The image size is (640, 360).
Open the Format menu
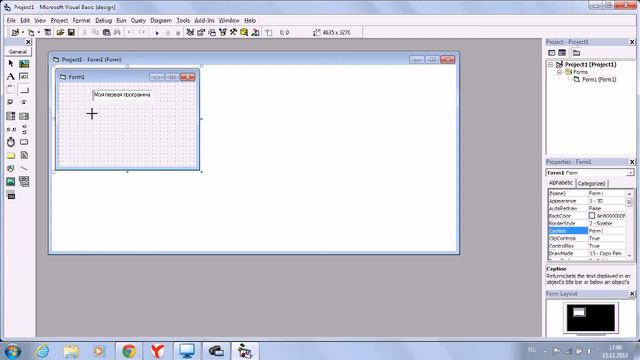81,20
